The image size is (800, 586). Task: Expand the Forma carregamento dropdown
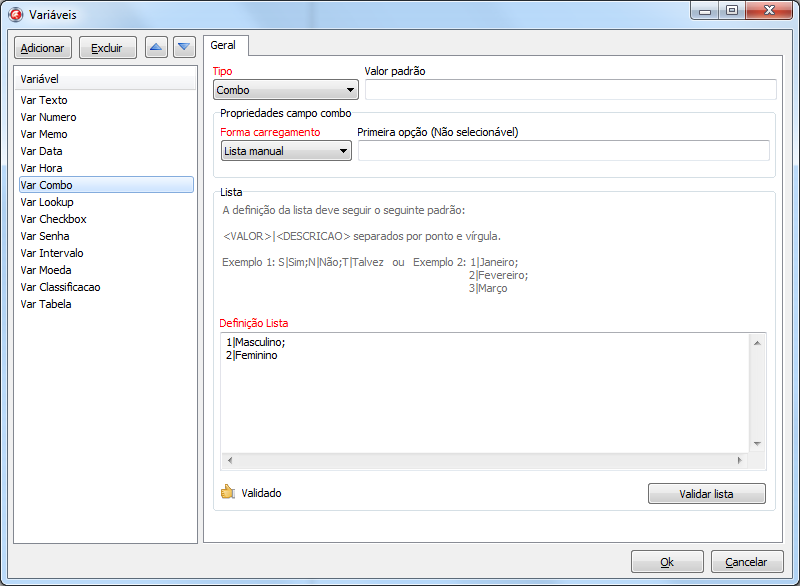point(285,151)
